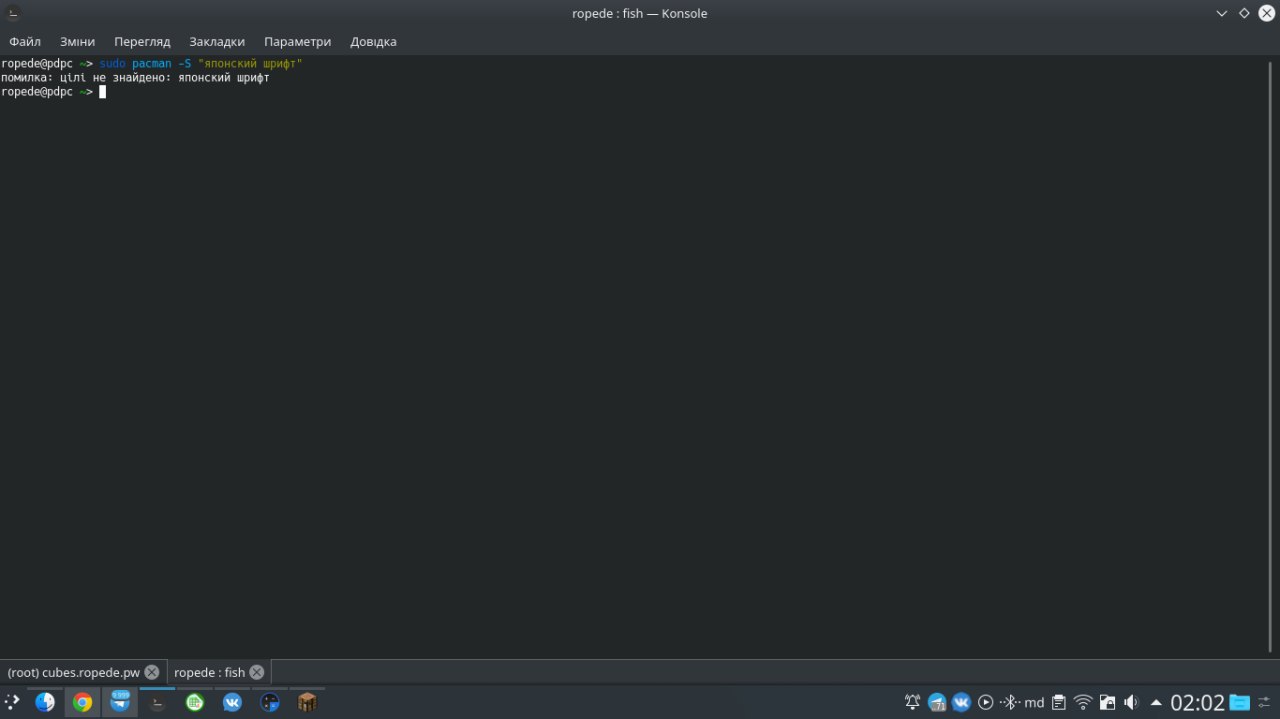Open the panel settings sliders icon
This screenshot has width=1280, height=719.
pos(1266,702)
